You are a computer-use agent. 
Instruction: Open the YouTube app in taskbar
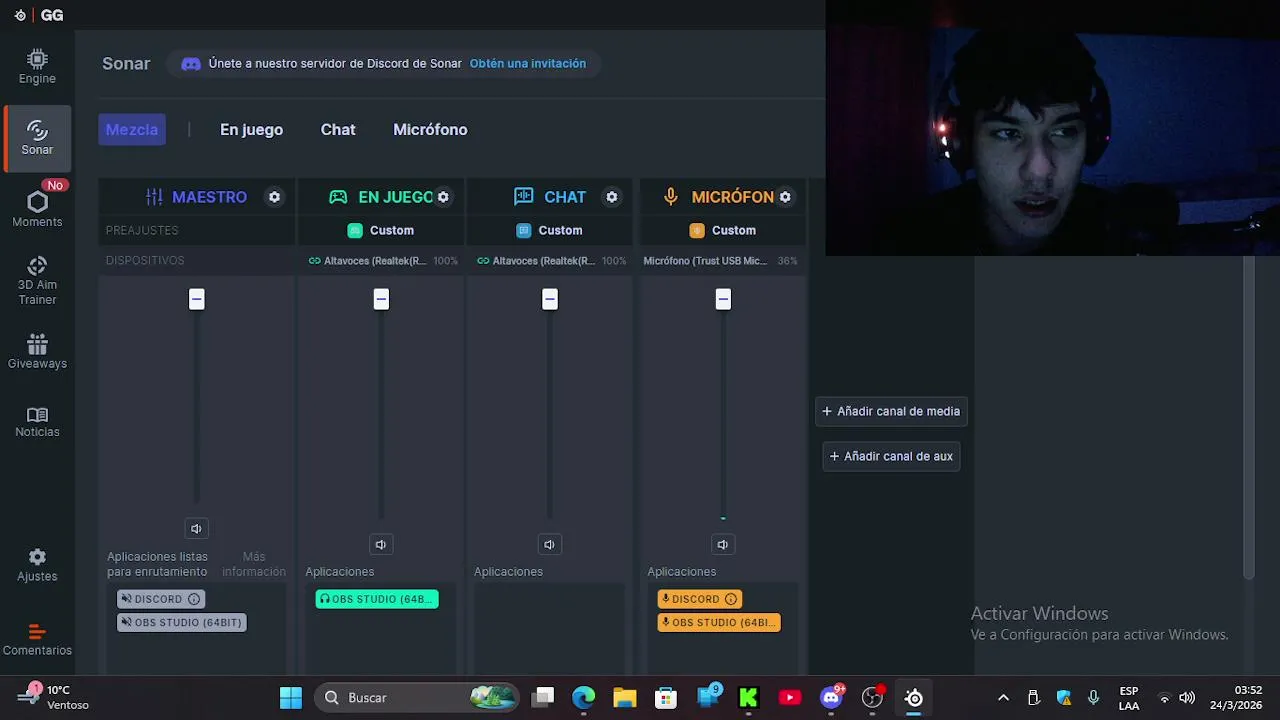[x=790, y=697]
